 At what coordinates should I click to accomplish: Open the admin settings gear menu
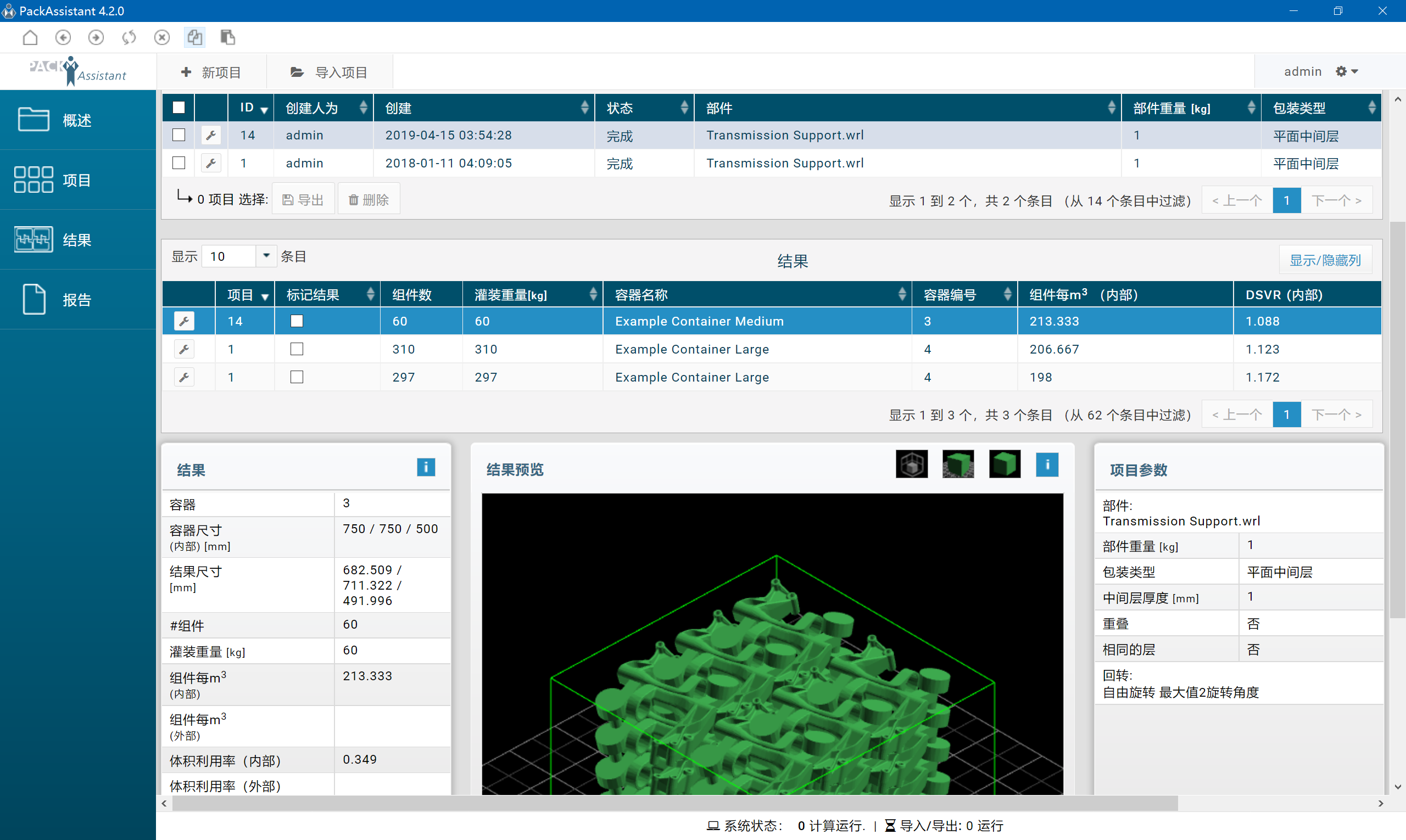pyautogui.click(x=1347, y=71)
